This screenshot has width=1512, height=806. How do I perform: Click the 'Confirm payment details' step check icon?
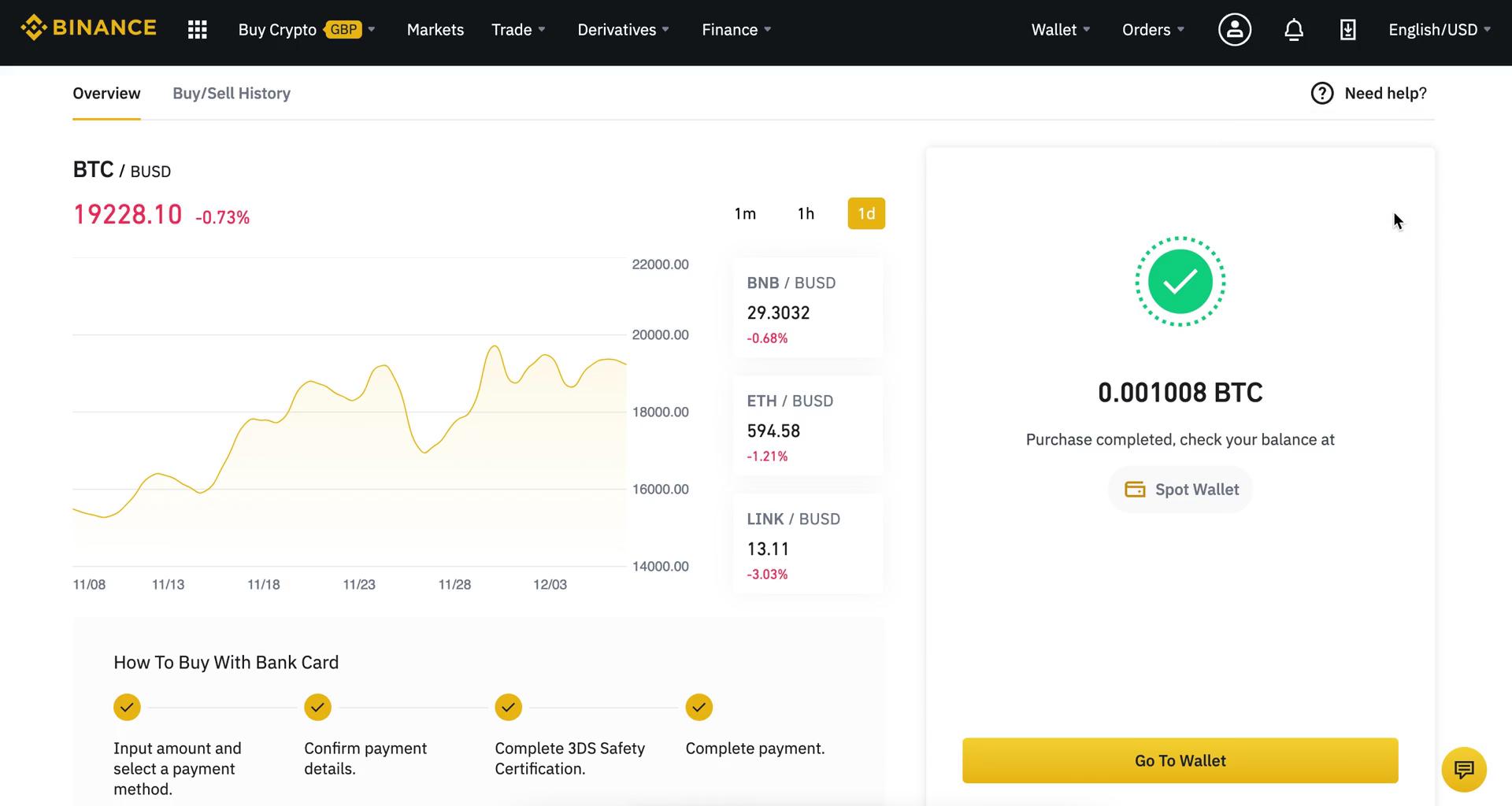(x=317, y=707)
